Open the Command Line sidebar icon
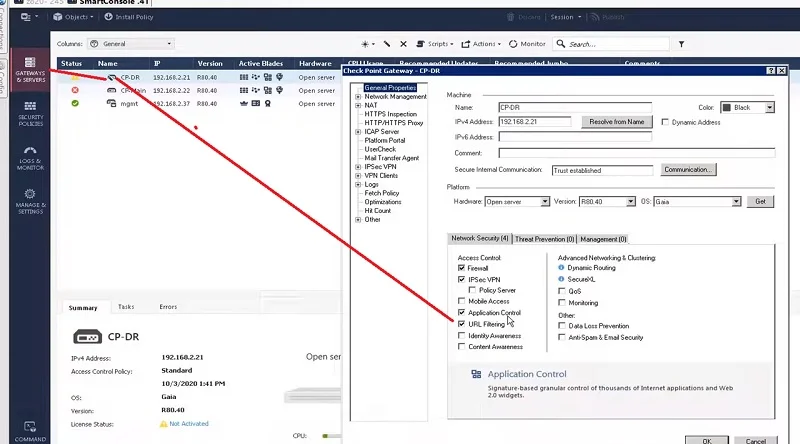The height and width of the screenshot is (444, 800). tap(30, 431)
